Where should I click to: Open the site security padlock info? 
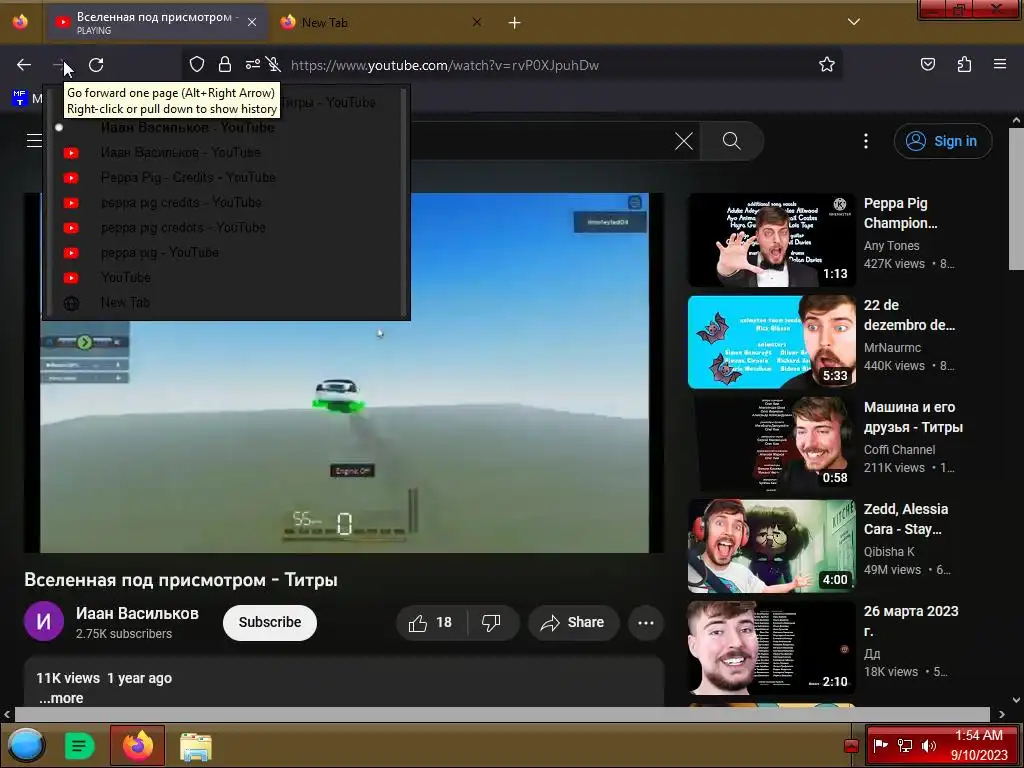[x=225, y=64]
